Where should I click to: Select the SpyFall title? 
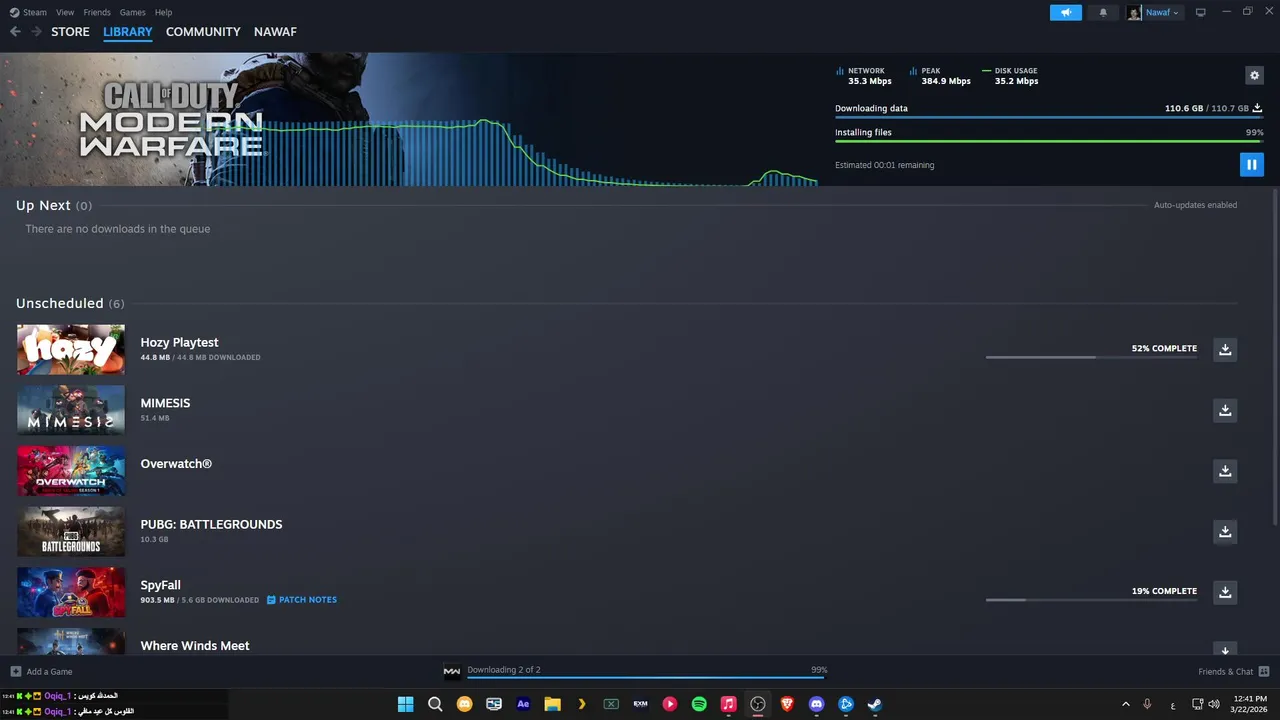click(160, 585)
